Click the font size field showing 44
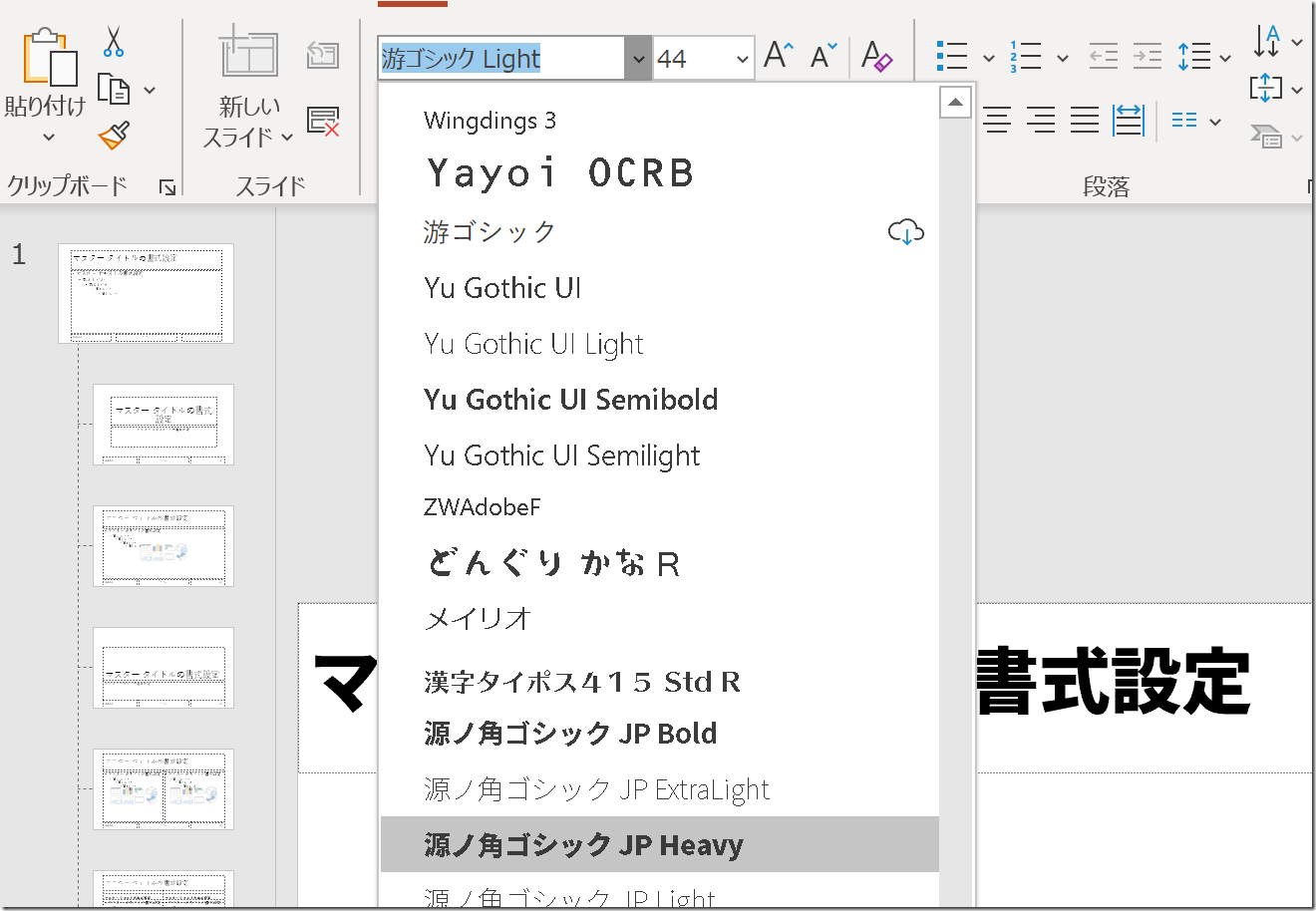The image size is (1316, 911). tap(692, 59)
